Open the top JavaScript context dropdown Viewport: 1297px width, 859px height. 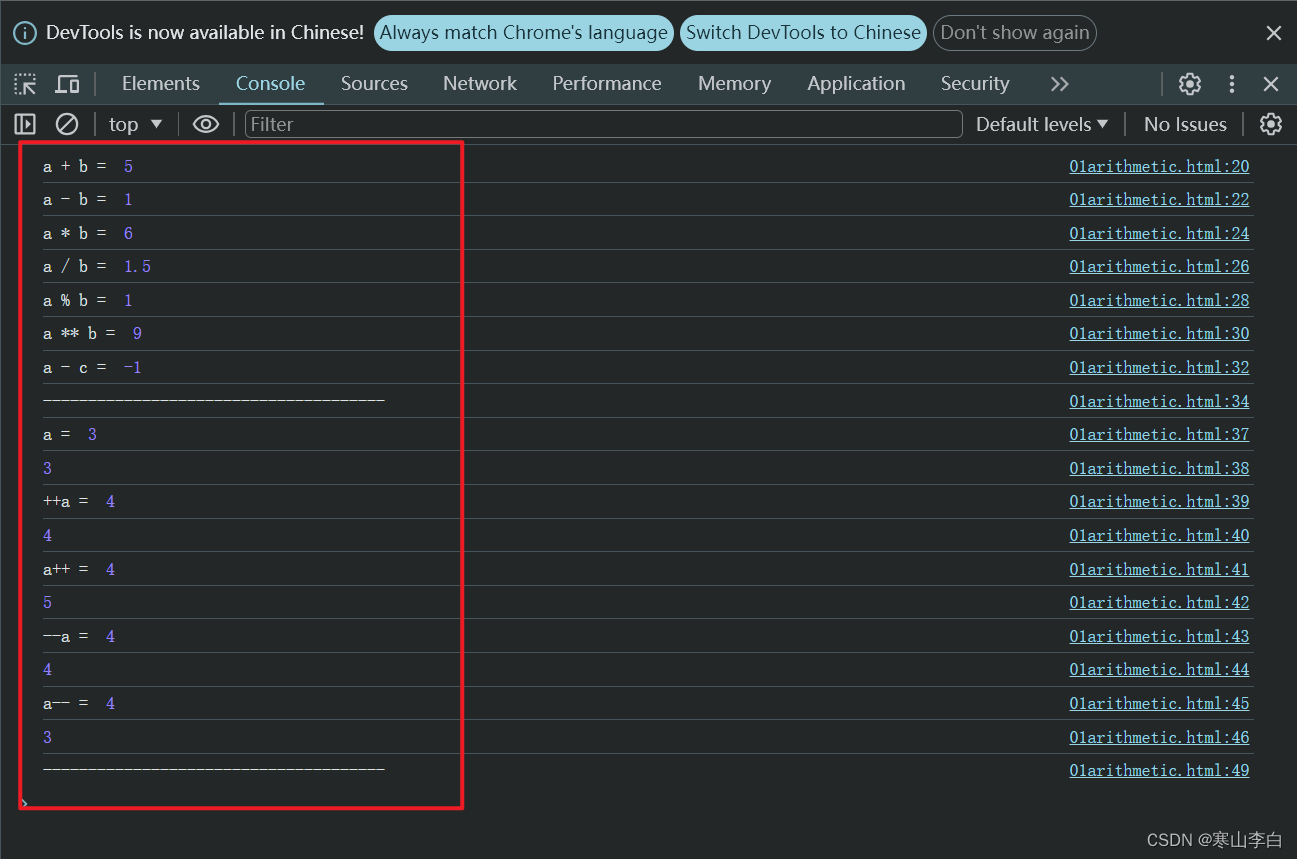[135, 124]
